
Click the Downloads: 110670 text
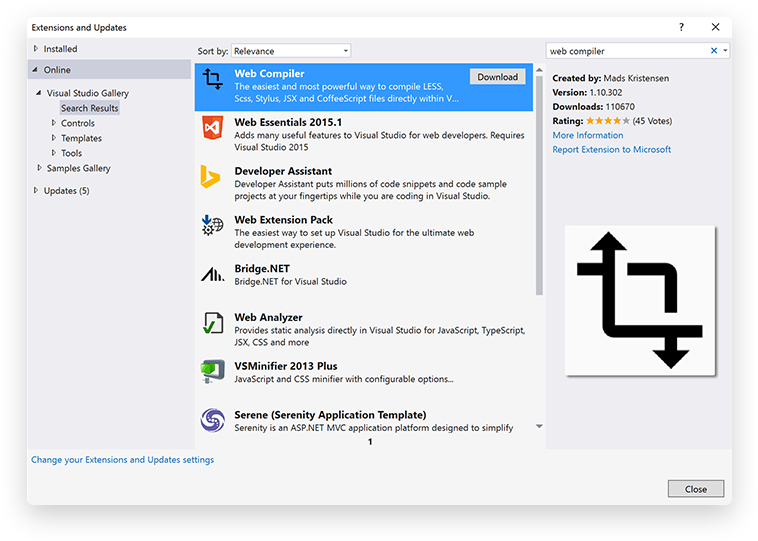pos(594,106)
